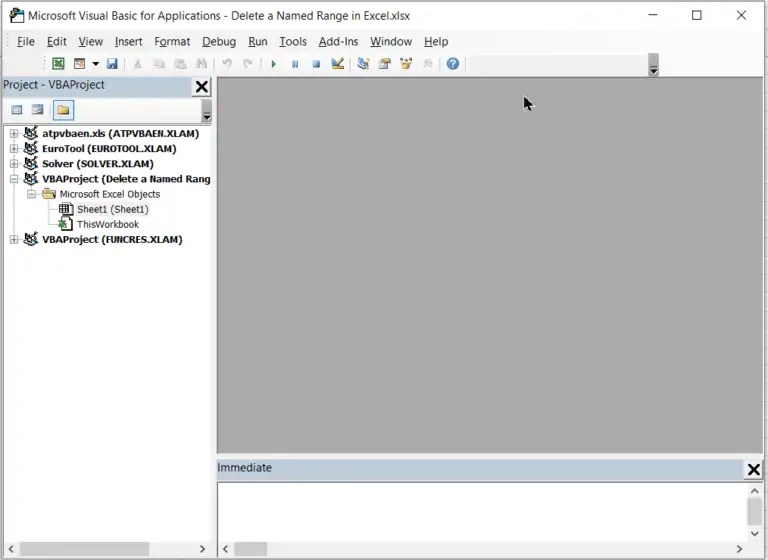This screenshot has height=560, width=768.
Task: Open the Window menu
Action: coord(391,42)
